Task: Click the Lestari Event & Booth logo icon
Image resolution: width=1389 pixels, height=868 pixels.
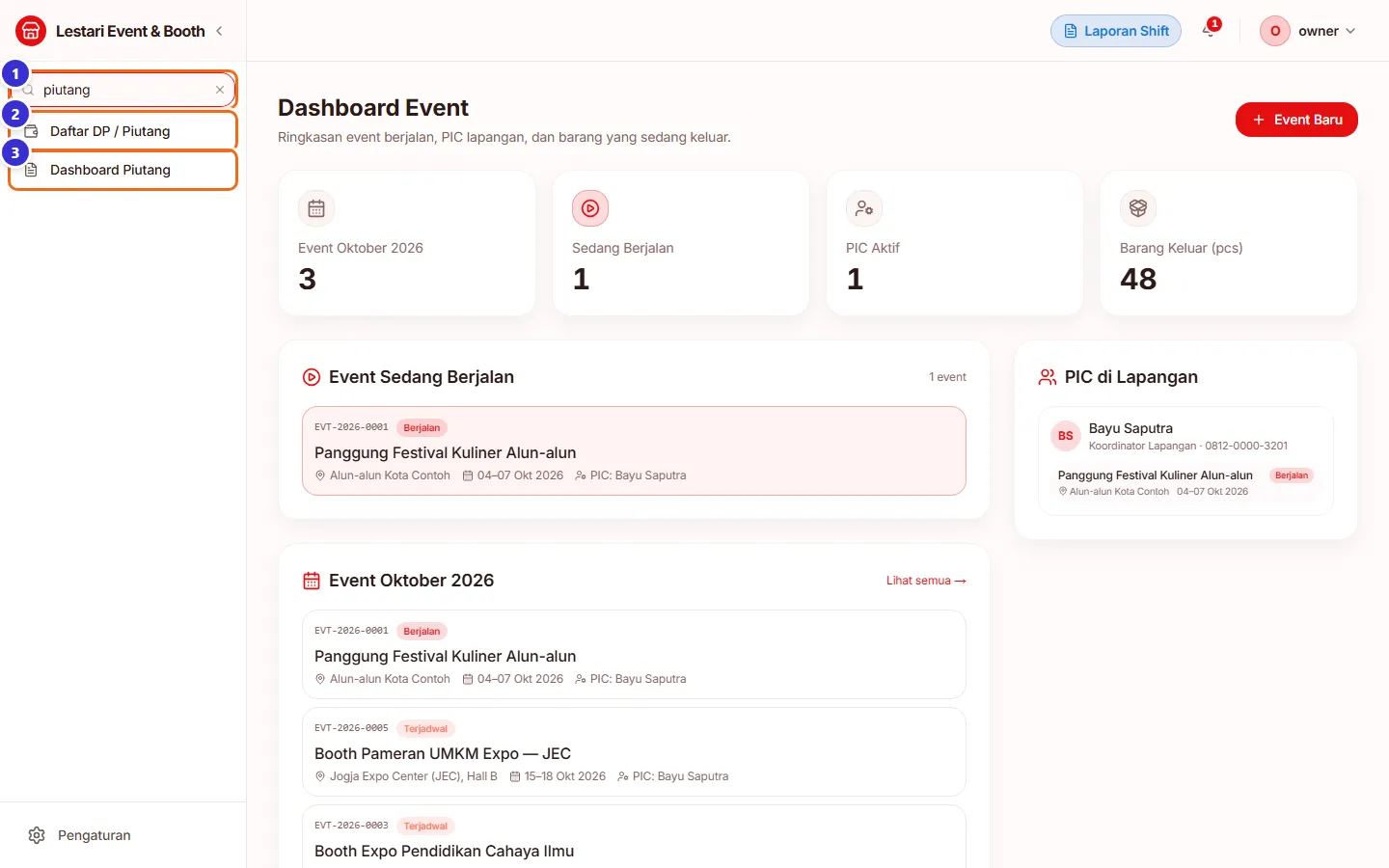Action: 31,31
